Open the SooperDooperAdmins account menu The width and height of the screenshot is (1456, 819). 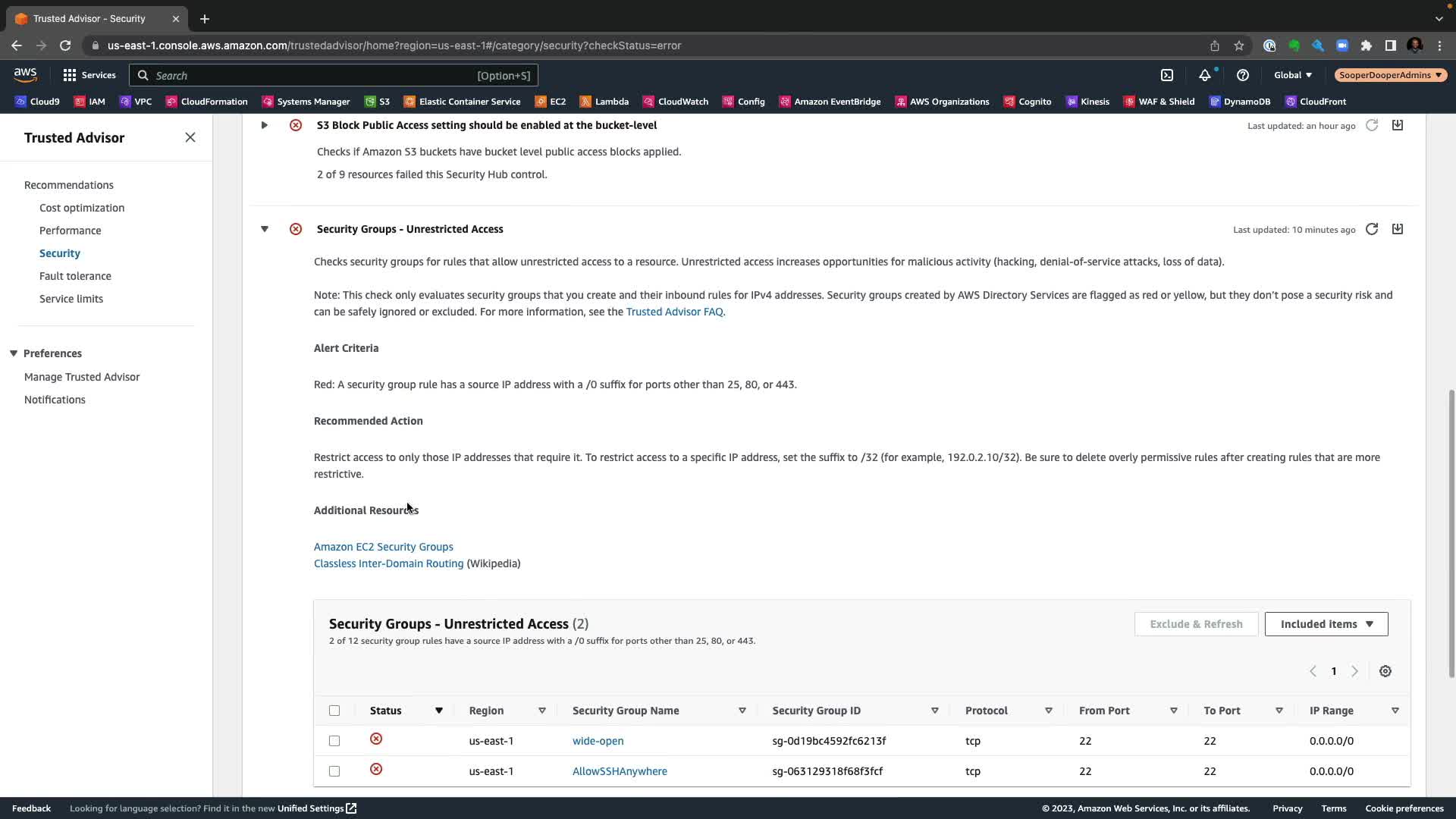[1390, 75]
